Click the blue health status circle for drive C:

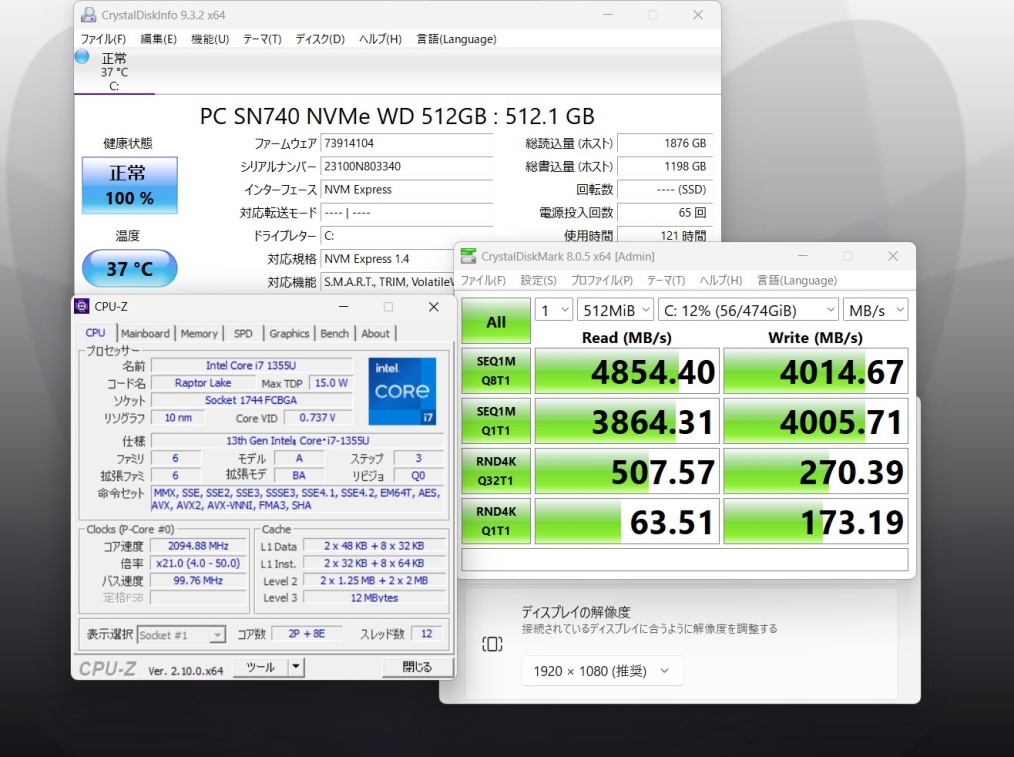(81, 57)
